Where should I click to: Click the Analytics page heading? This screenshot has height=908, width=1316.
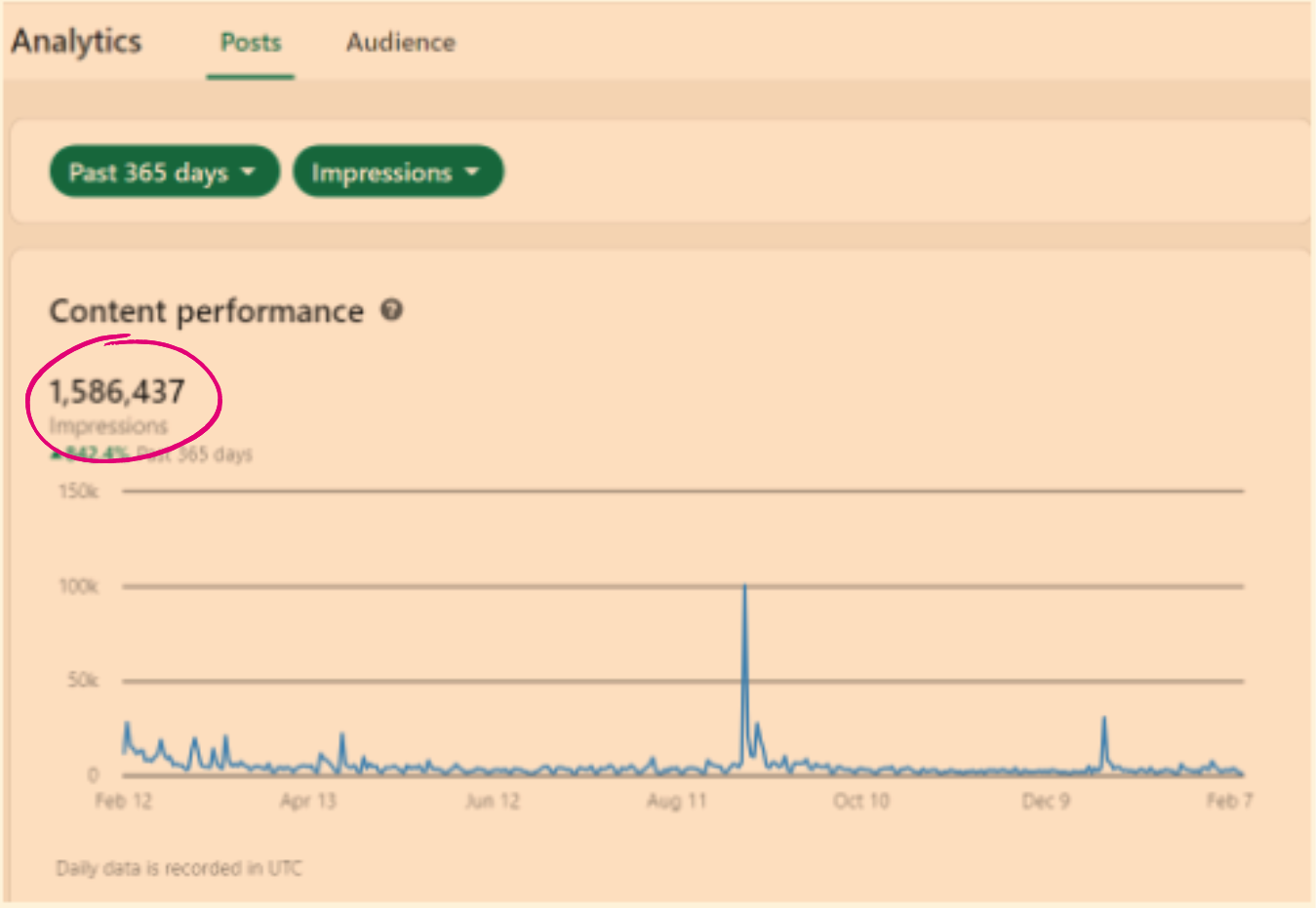pyautogui.click(x=76, y=42)
